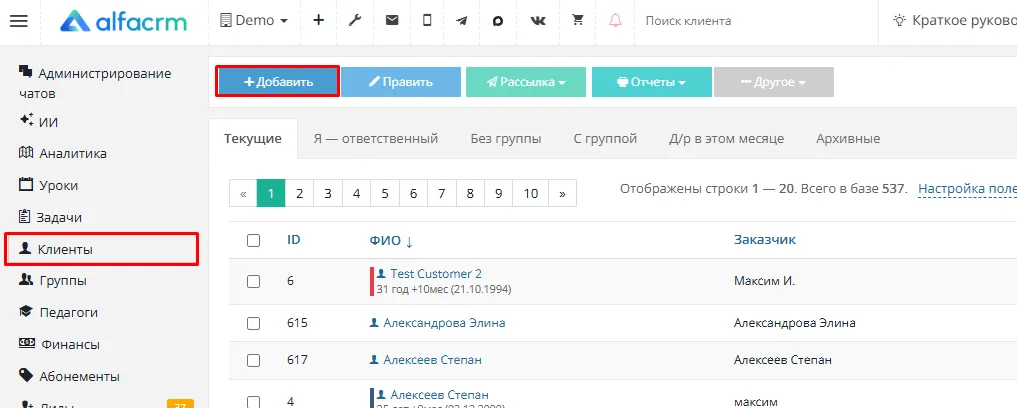Open Алексеев Степан link in row 617
The height and width of the screenshot is (408, 1017).
click(x=432, y=359)
